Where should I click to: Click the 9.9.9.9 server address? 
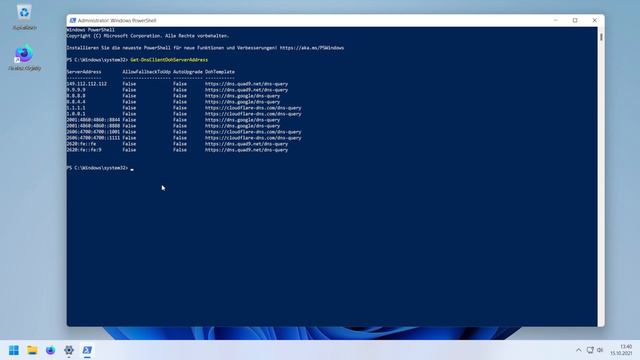point(76,90)
